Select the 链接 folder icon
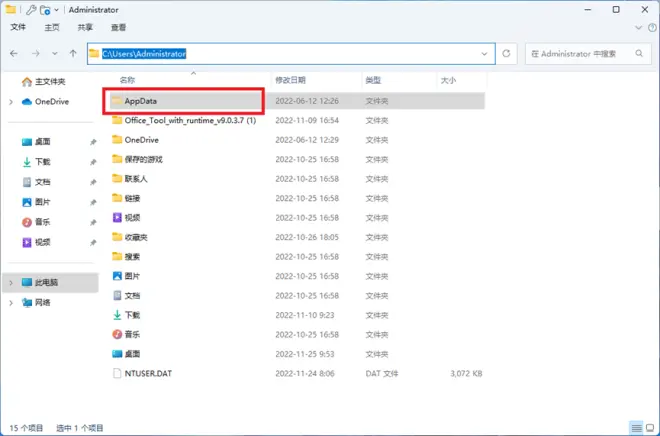660x436 pixels. [x=117, y=198]
